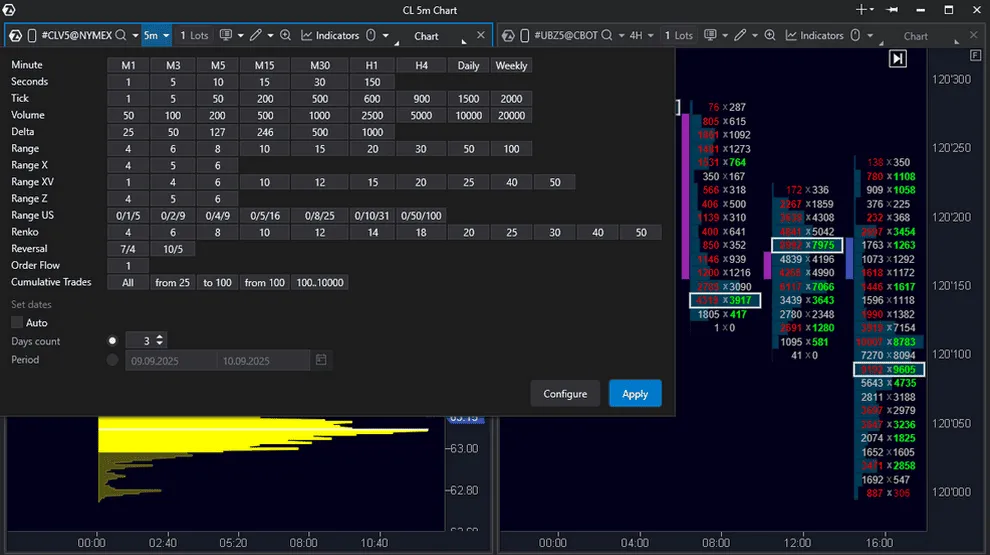
Task: Click the Days count stepper arrows
Action: [161, 341]
